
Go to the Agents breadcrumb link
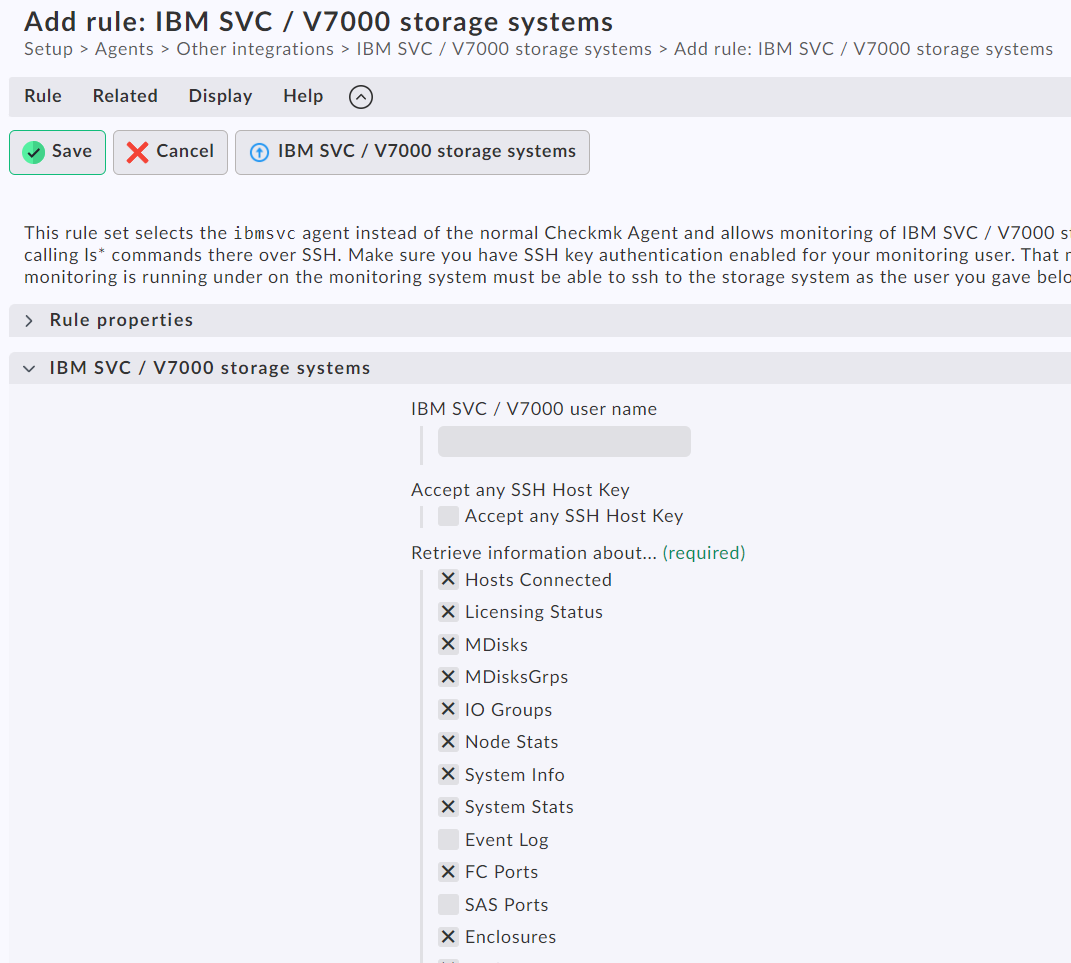124,49
